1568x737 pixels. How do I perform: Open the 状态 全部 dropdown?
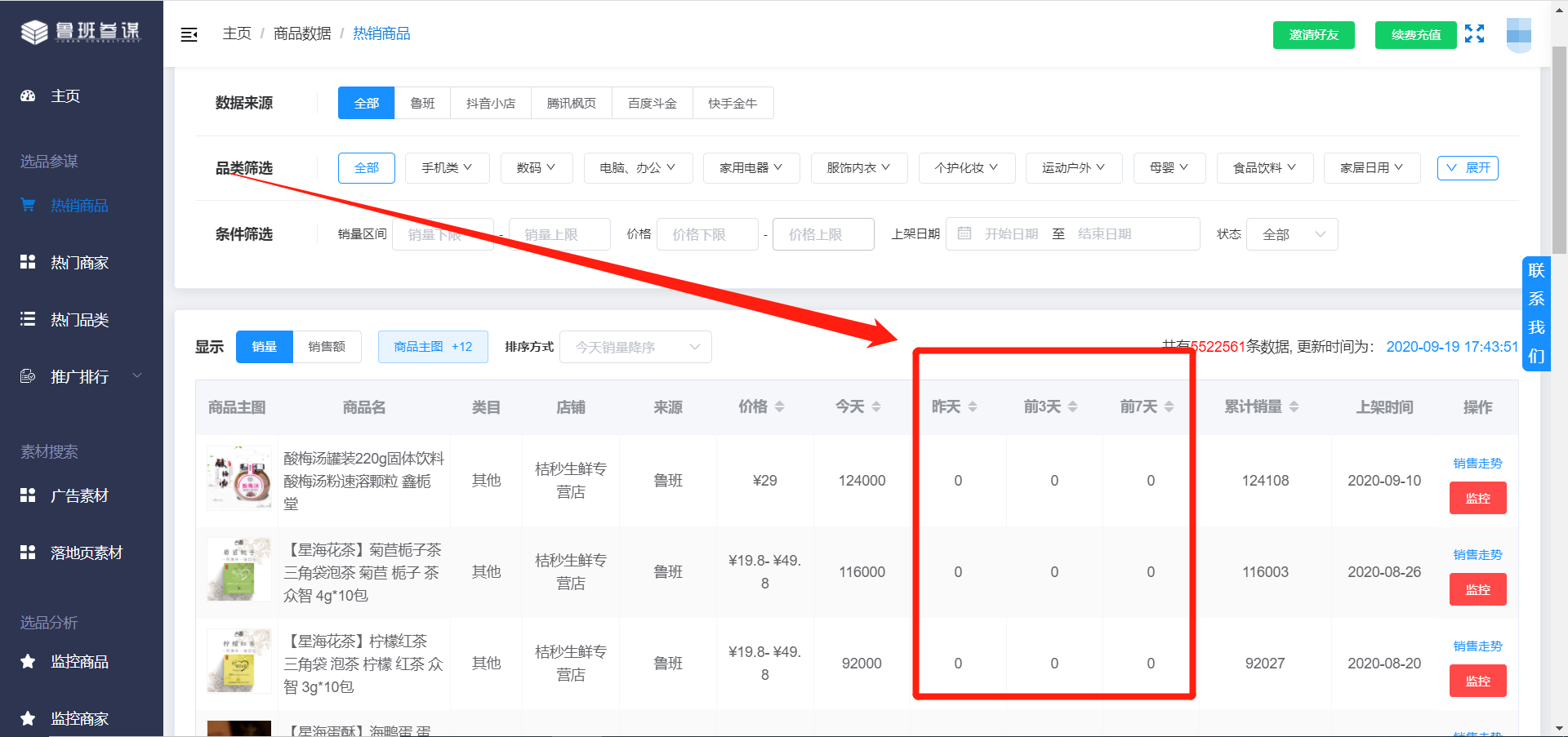click(1292, 234)
